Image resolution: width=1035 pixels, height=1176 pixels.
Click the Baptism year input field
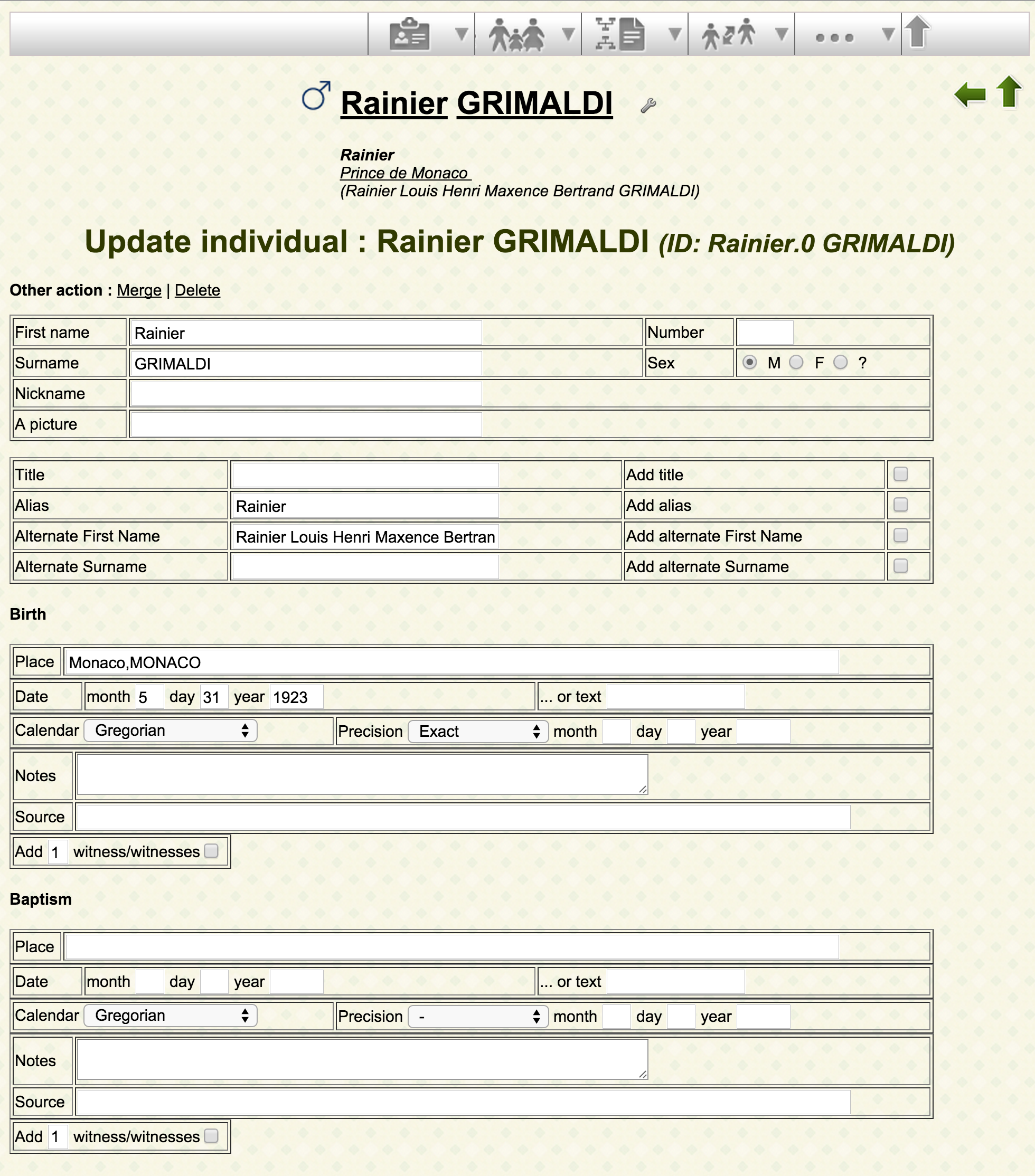click(x=296, y=982)
